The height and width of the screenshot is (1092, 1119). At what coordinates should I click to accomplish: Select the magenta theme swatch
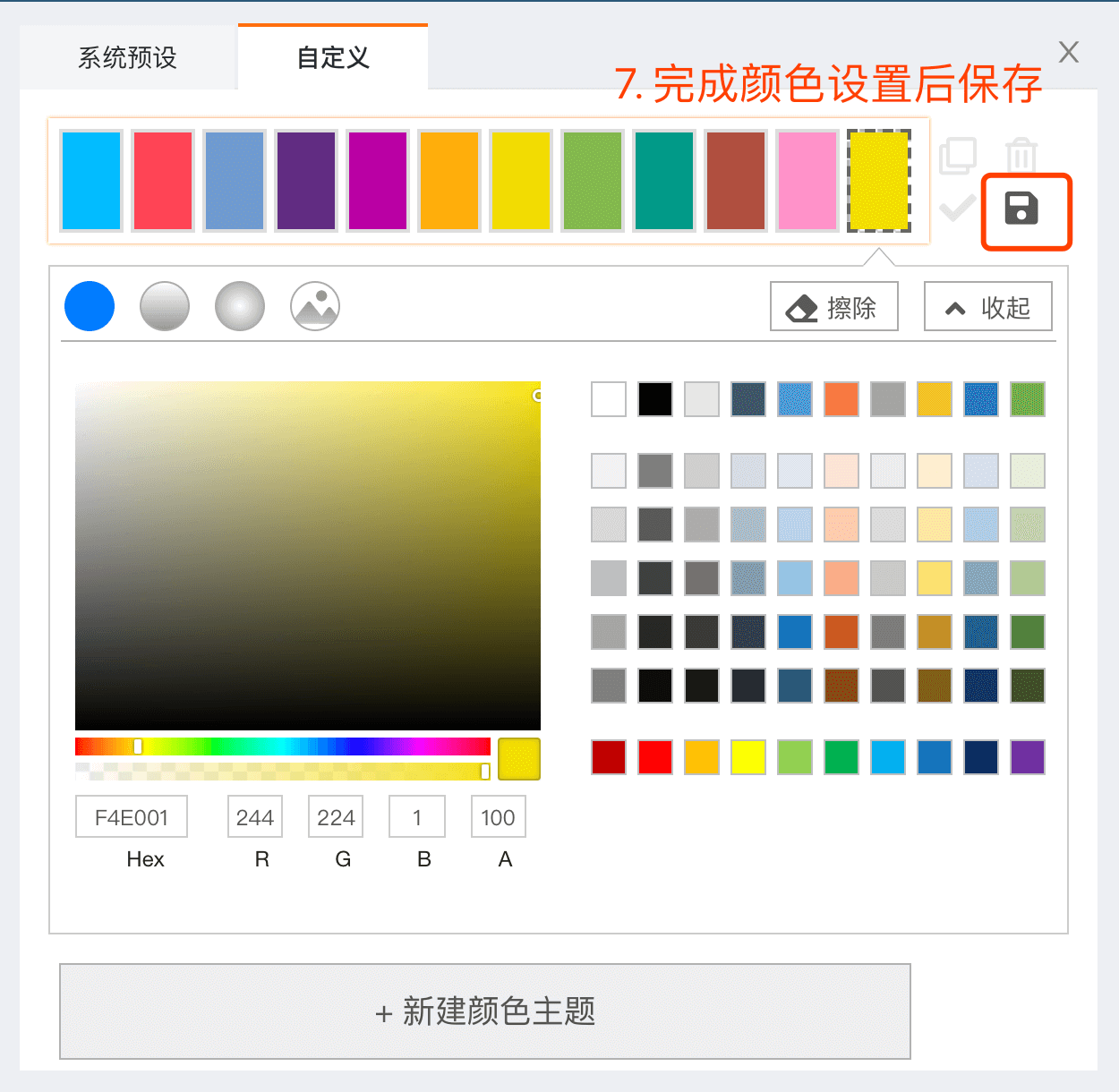coord(378,181)
